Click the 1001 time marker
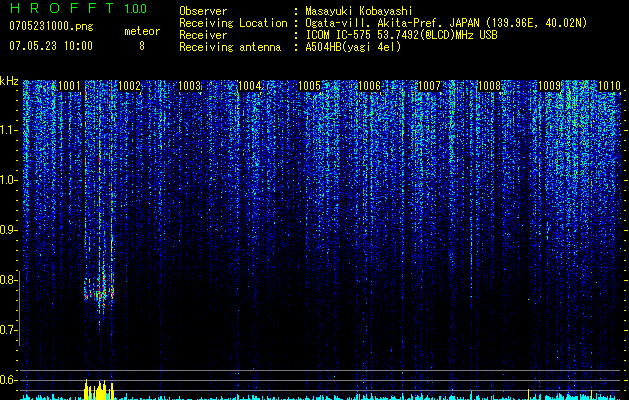The image size is (629, 400). coord(69,86)
